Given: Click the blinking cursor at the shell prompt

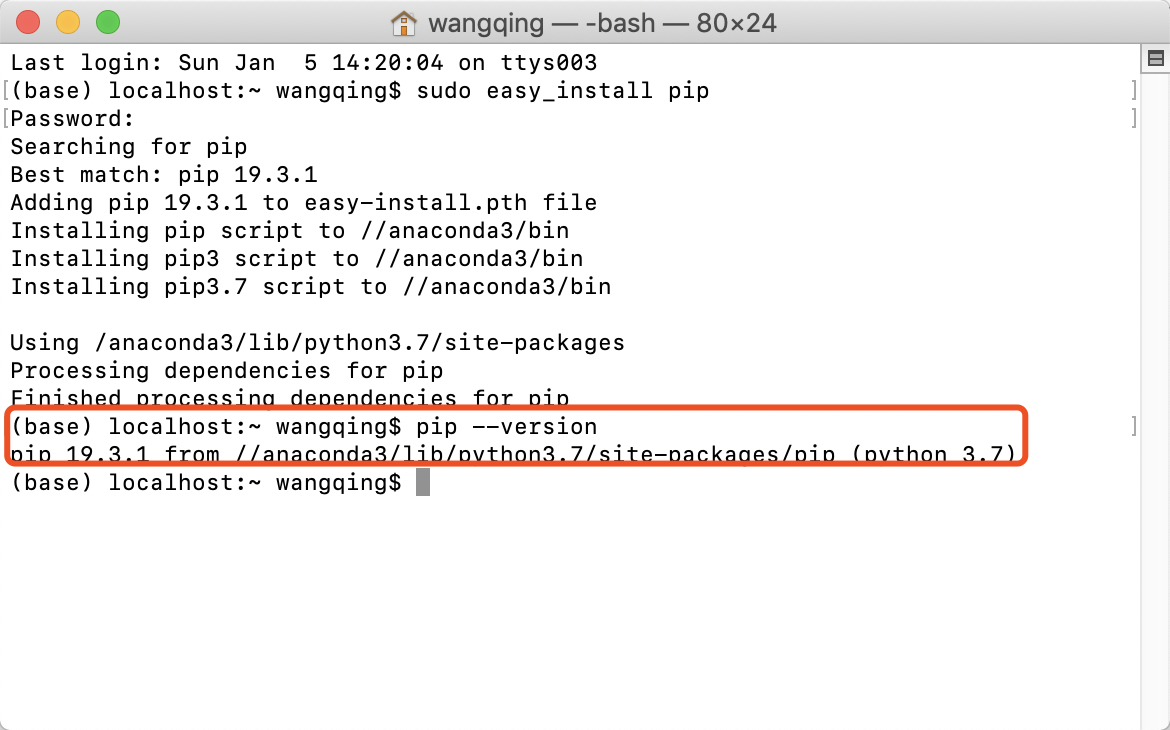Looking at the screenshot, I should point(424,482).
